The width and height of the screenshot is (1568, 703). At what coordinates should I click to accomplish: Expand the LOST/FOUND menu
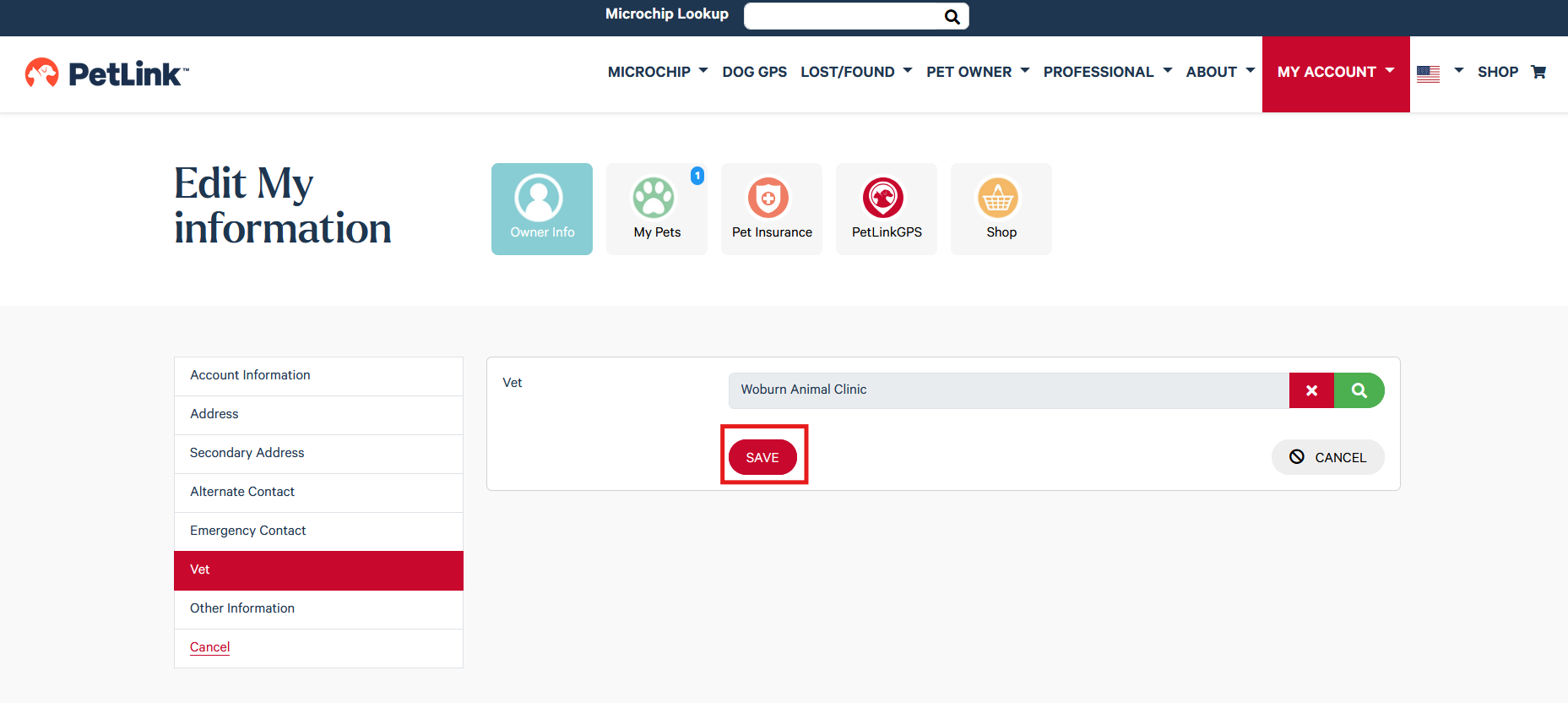tap(856, 72)
